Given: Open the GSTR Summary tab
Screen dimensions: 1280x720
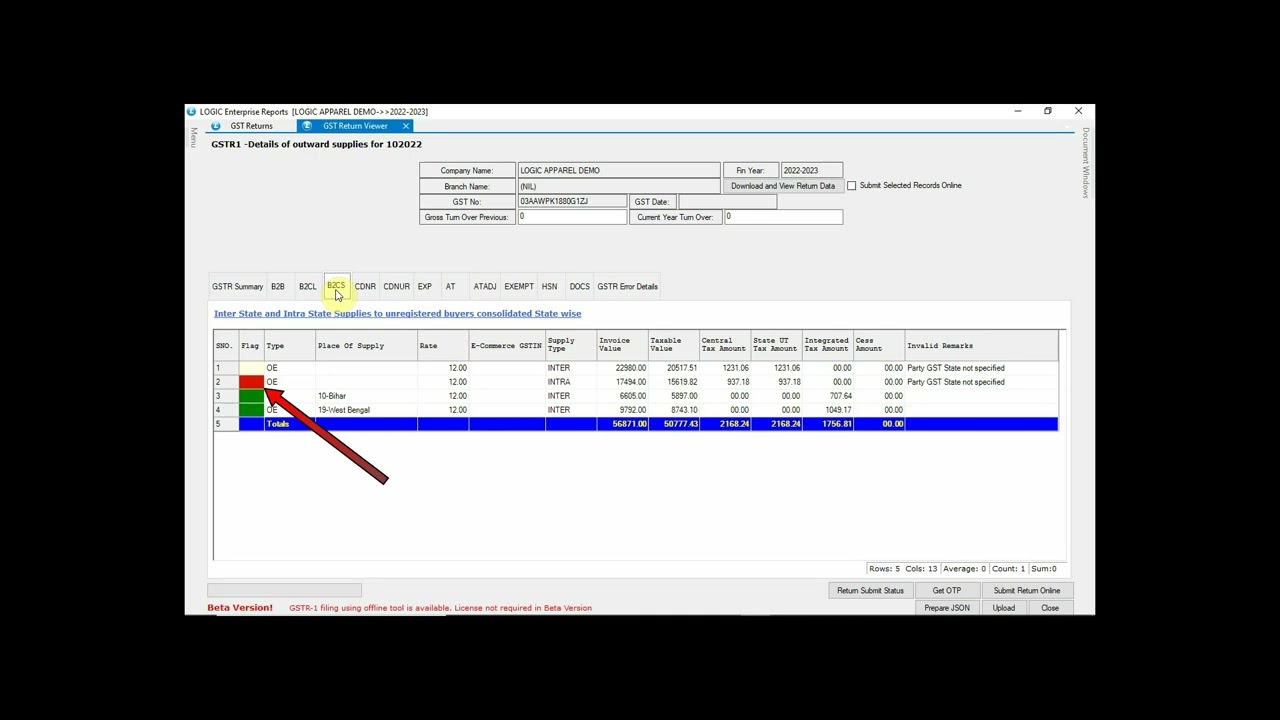Looking at the screenshot, I should click(x=237, y=287).
